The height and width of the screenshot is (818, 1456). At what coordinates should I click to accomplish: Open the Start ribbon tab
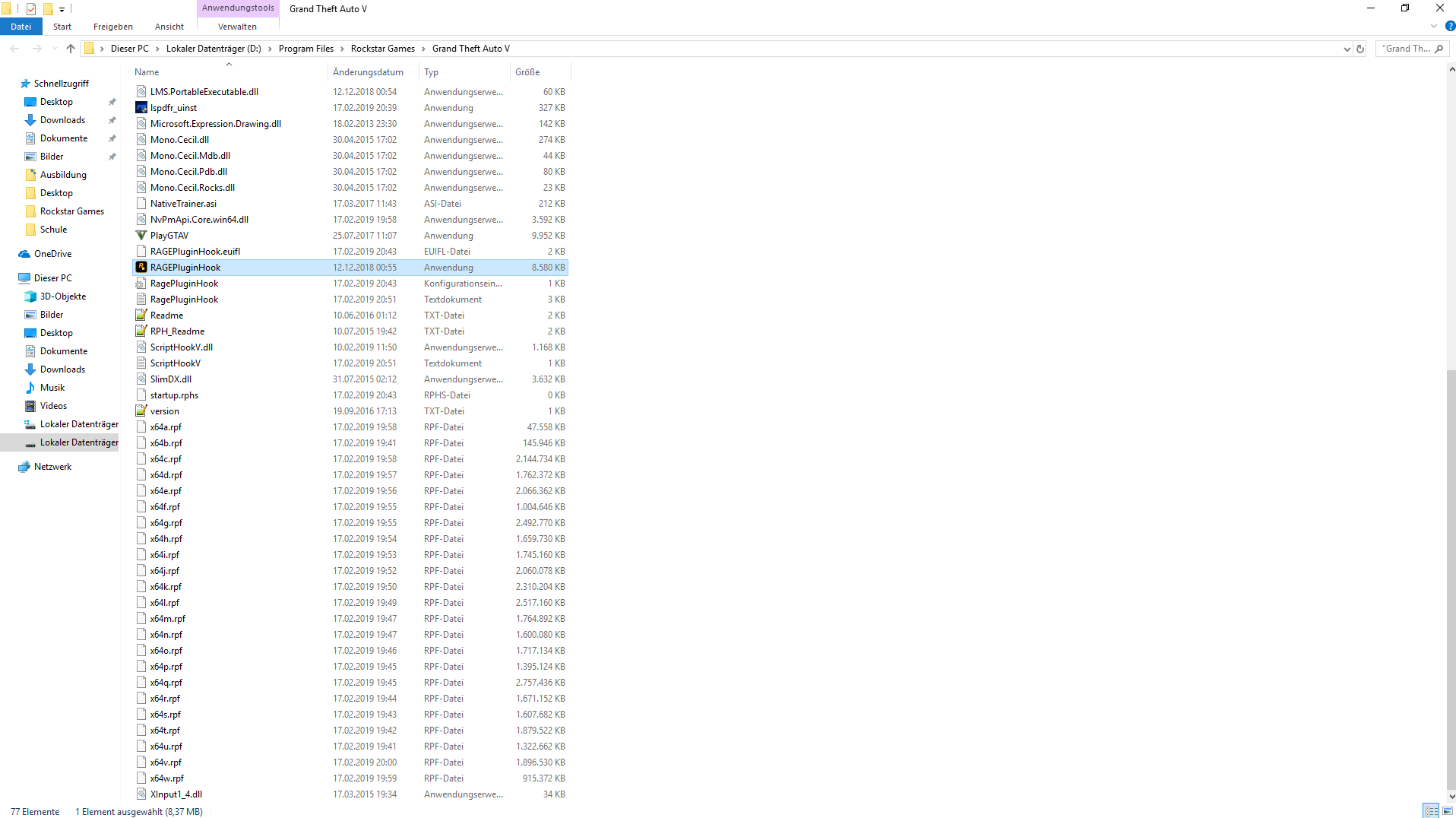tap(62, 27)
